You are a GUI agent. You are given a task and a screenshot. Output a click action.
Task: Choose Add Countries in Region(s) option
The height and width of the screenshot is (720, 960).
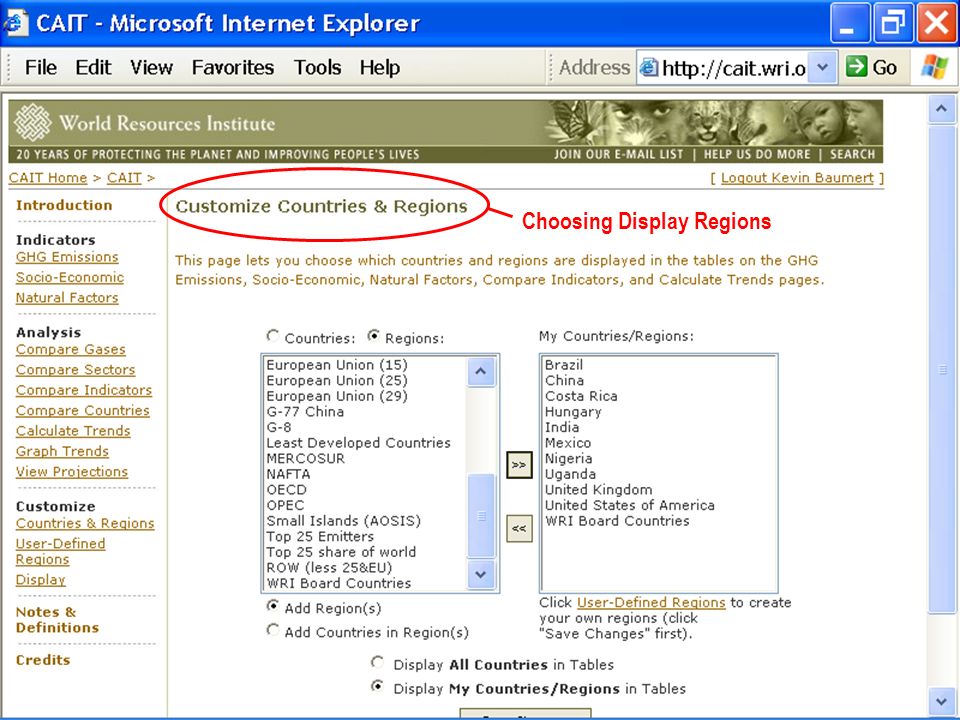pos(272,629)
